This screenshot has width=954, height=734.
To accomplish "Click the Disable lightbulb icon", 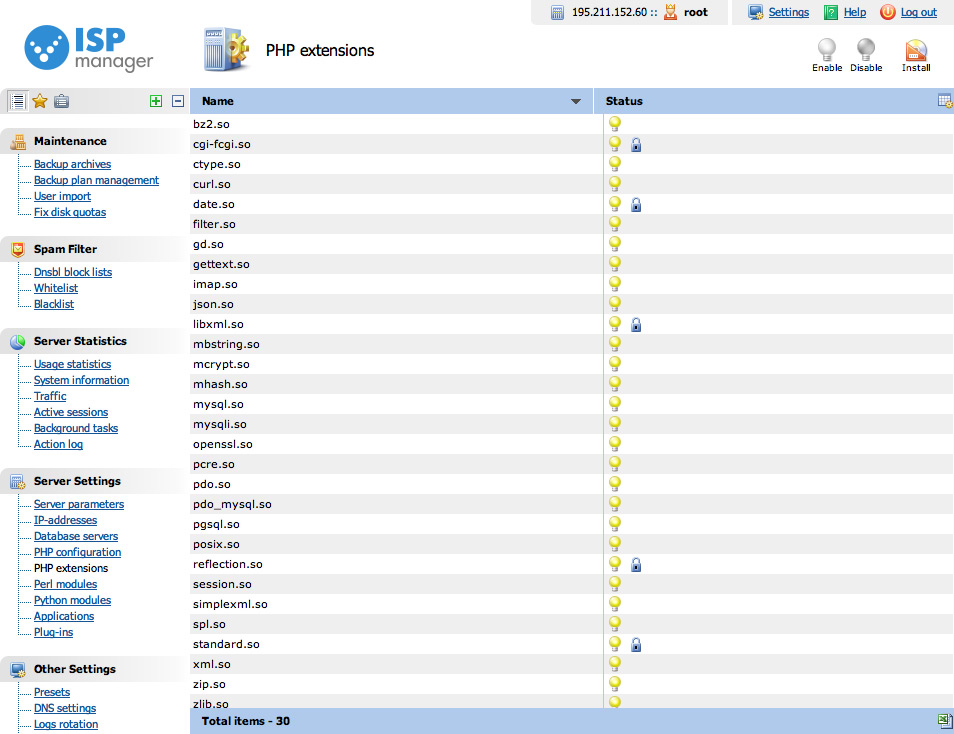I will point(866,50).
